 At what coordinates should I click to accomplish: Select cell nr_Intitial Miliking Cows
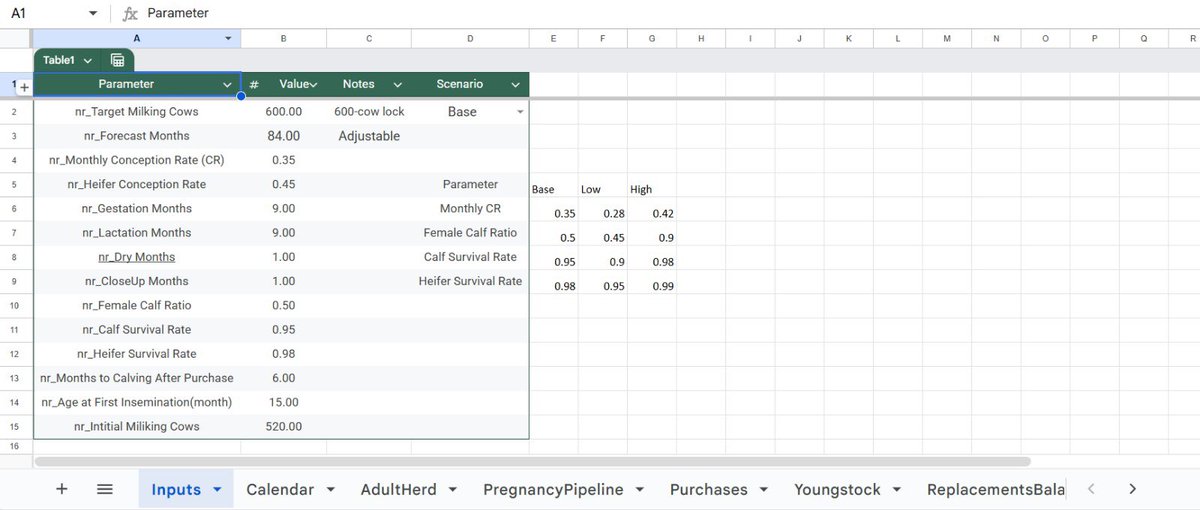coord(137,426)
